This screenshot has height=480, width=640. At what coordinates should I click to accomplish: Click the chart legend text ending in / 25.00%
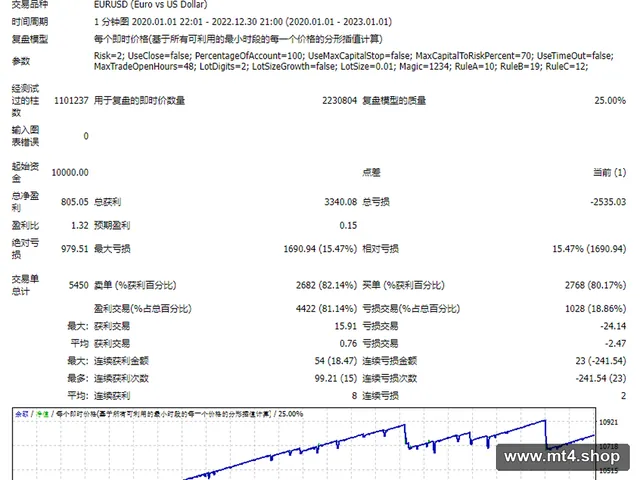[x=159, y=414]
